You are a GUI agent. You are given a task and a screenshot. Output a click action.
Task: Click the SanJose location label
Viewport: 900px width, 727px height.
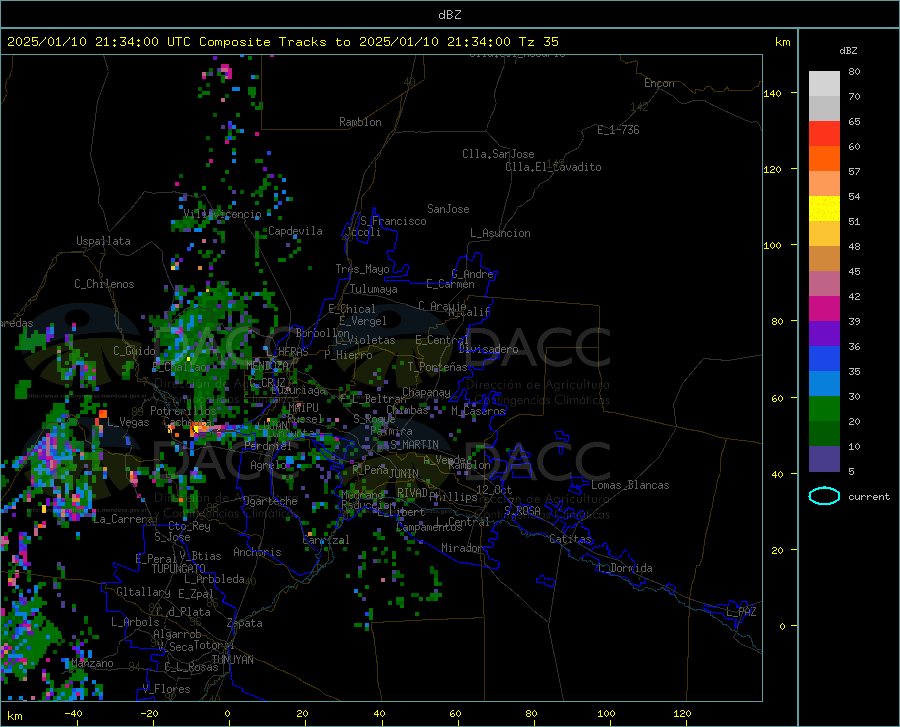(448, 209)
